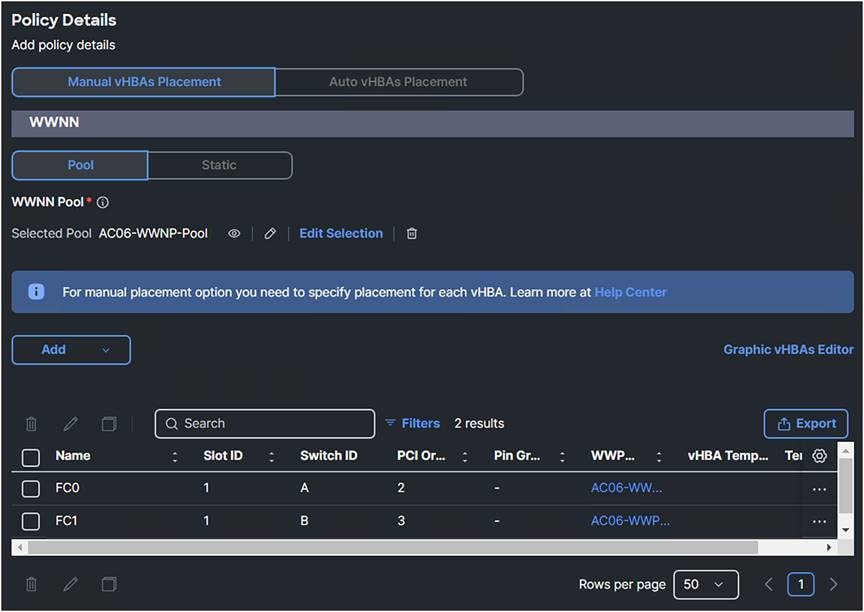
Task: Click selected pool name AC06-WWNP-Pool
Action: pyautogui.click(x=153, y=234)
